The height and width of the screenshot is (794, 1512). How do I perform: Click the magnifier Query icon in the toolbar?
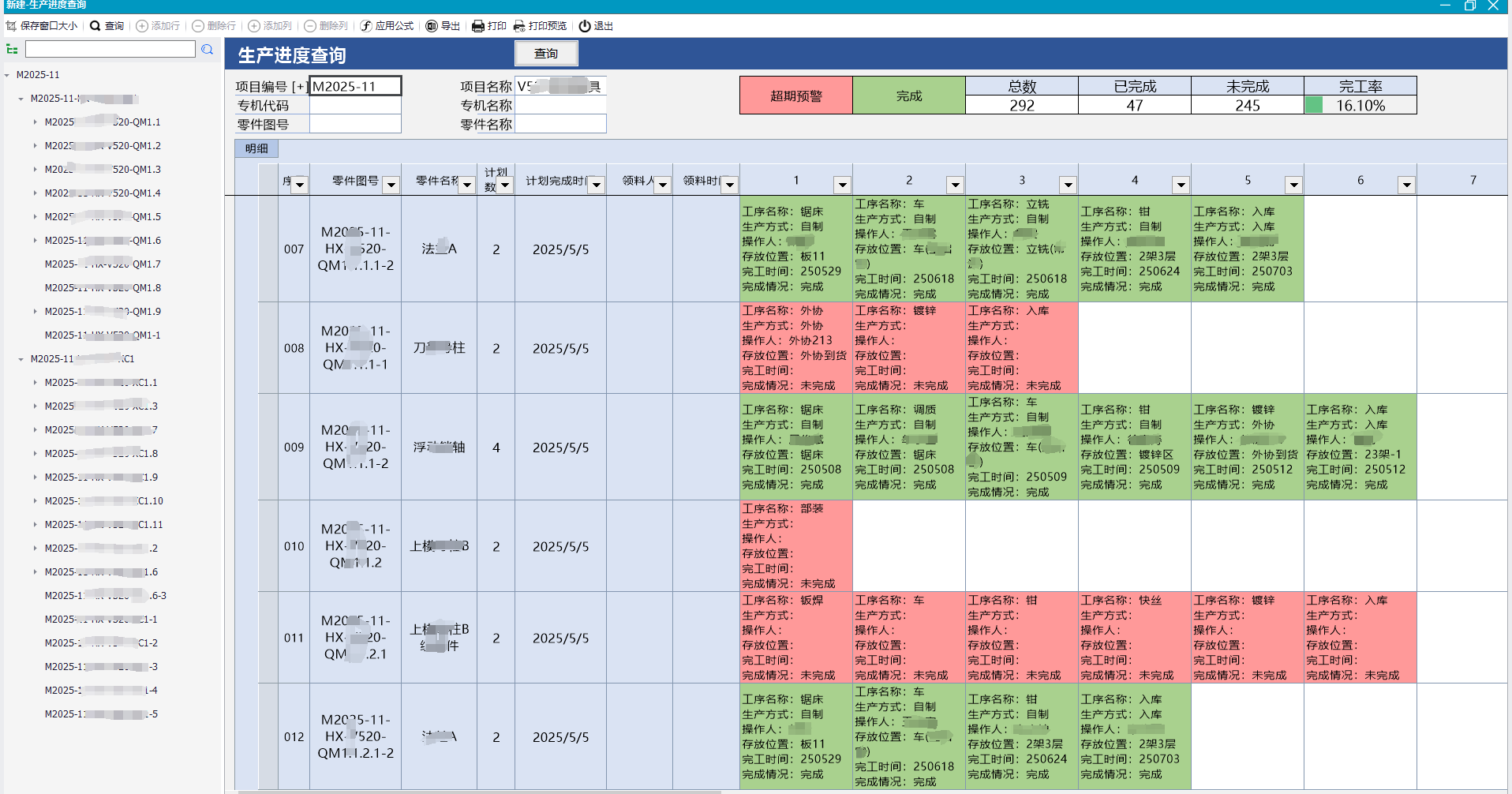[95, 26]
